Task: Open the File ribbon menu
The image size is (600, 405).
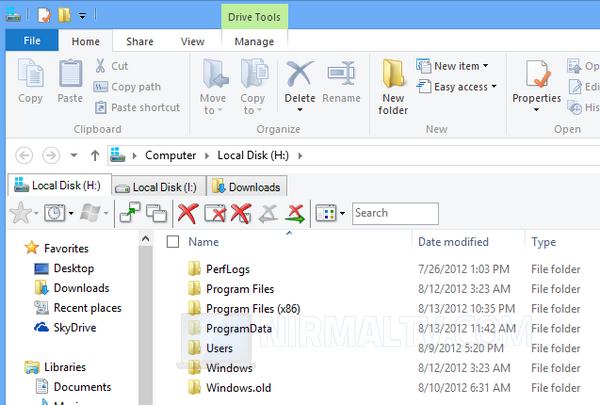Action: tap(32, 41)
